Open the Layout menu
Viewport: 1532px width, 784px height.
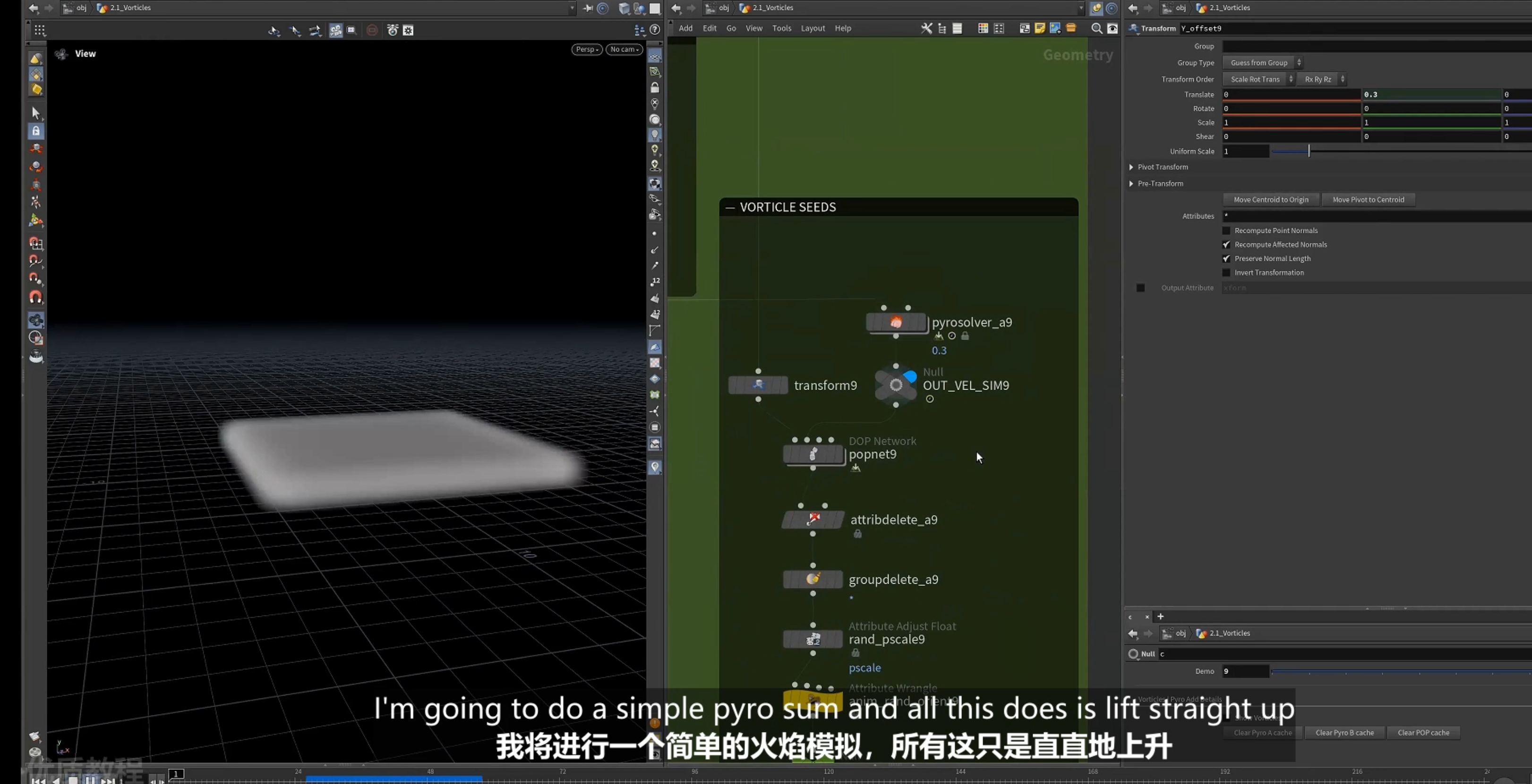tap(813, 28)
